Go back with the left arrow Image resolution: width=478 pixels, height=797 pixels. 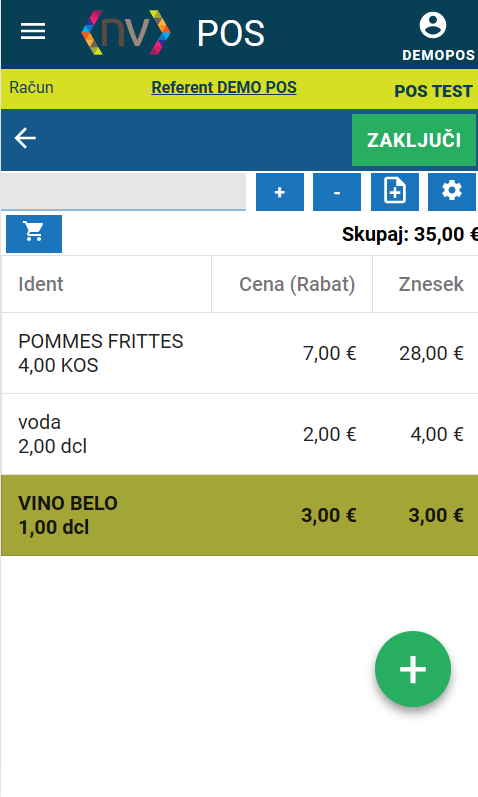coord(25,138)
